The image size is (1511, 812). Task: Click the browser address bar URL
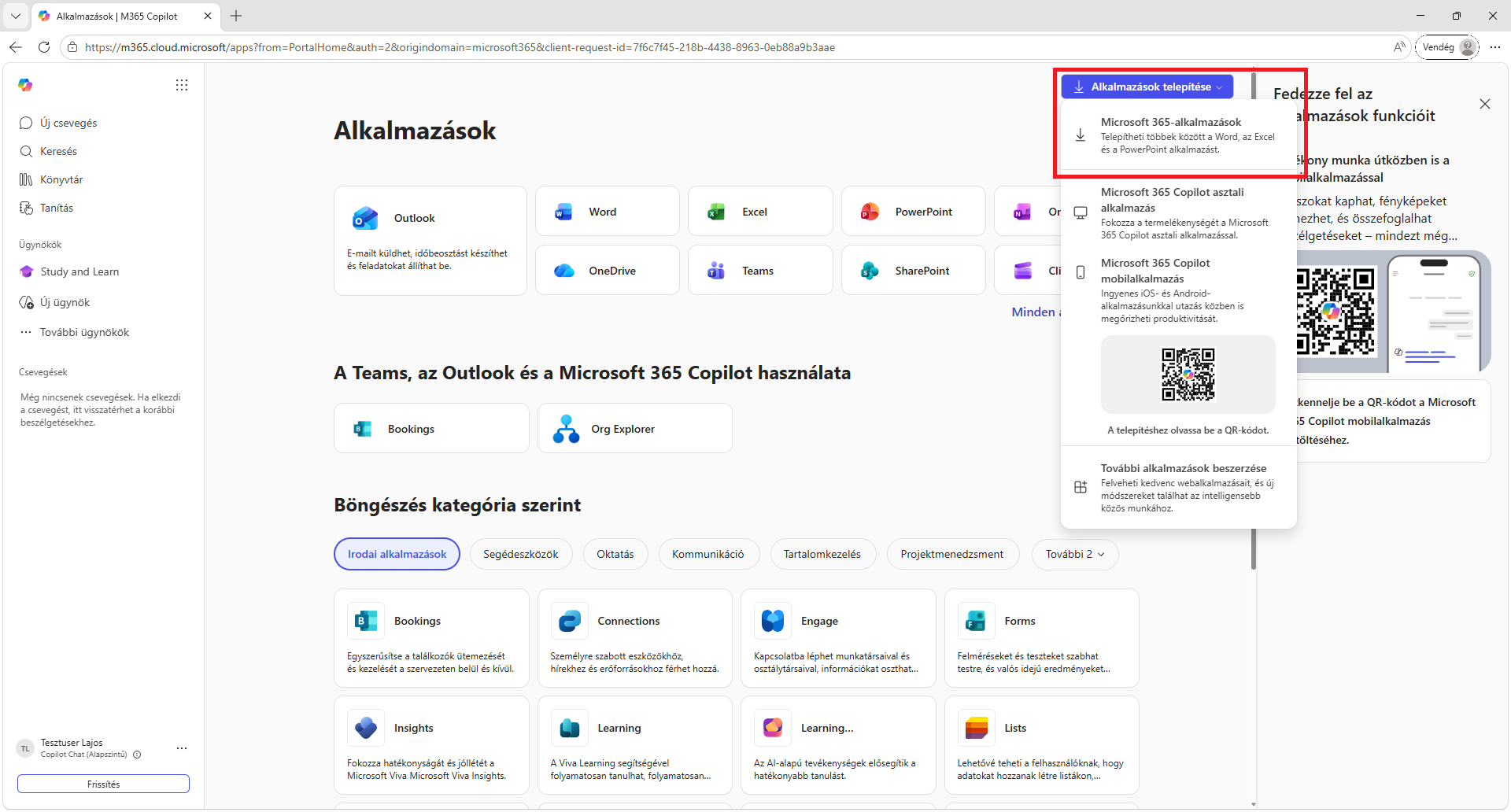pyautogui.click(x=460, y=47)
